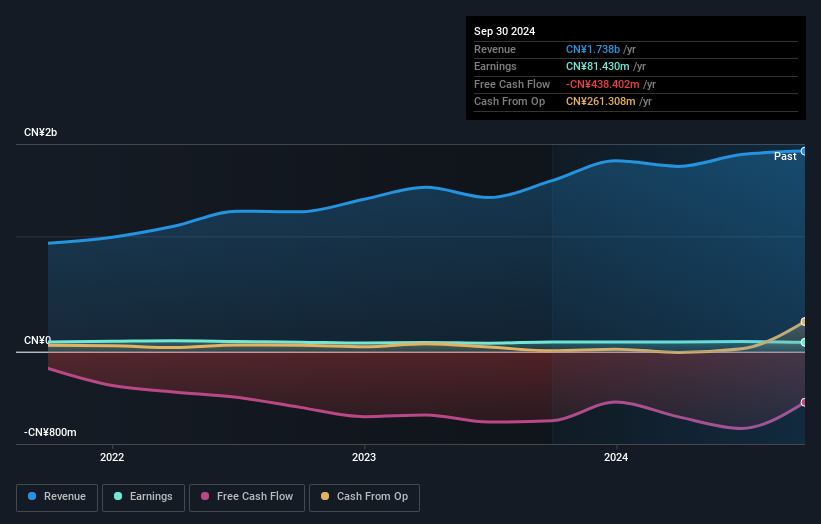Click the CN¥2b y-axis label

(40, 132)
